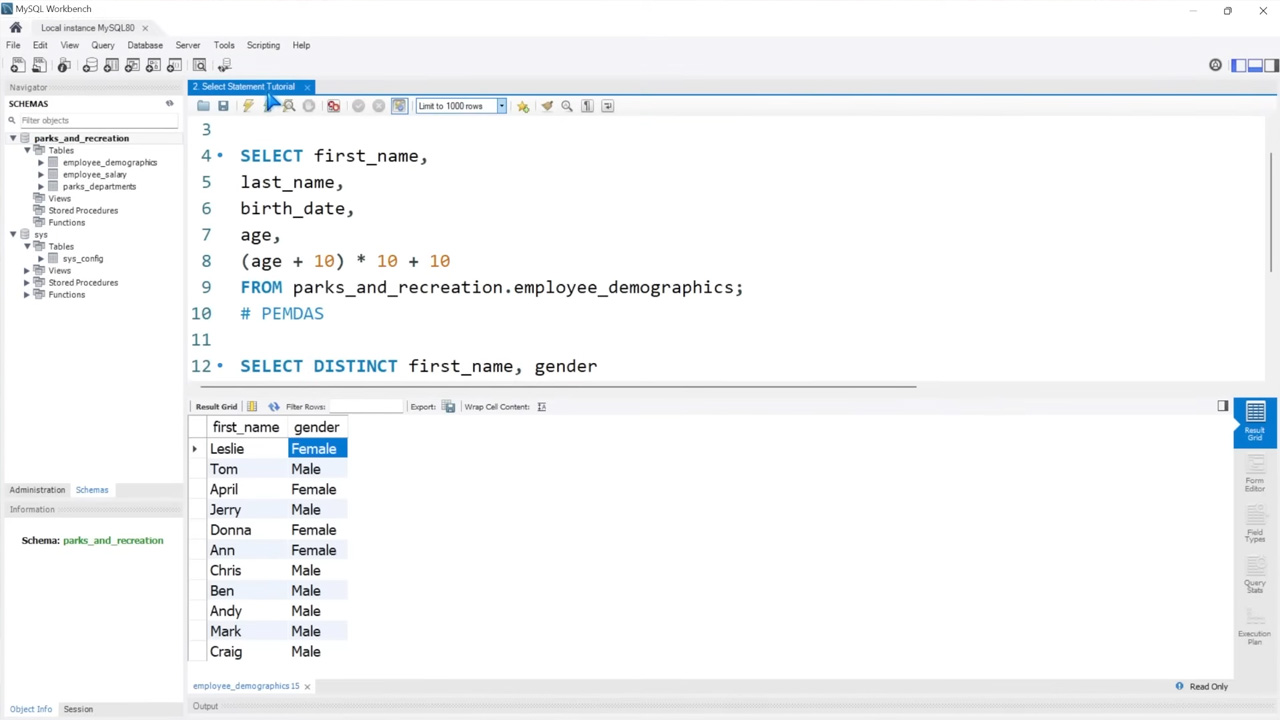The width and height of the screenshot is (1280, 720).
Task: Switch to the Administration tab
Action: [x=37, y=490]
